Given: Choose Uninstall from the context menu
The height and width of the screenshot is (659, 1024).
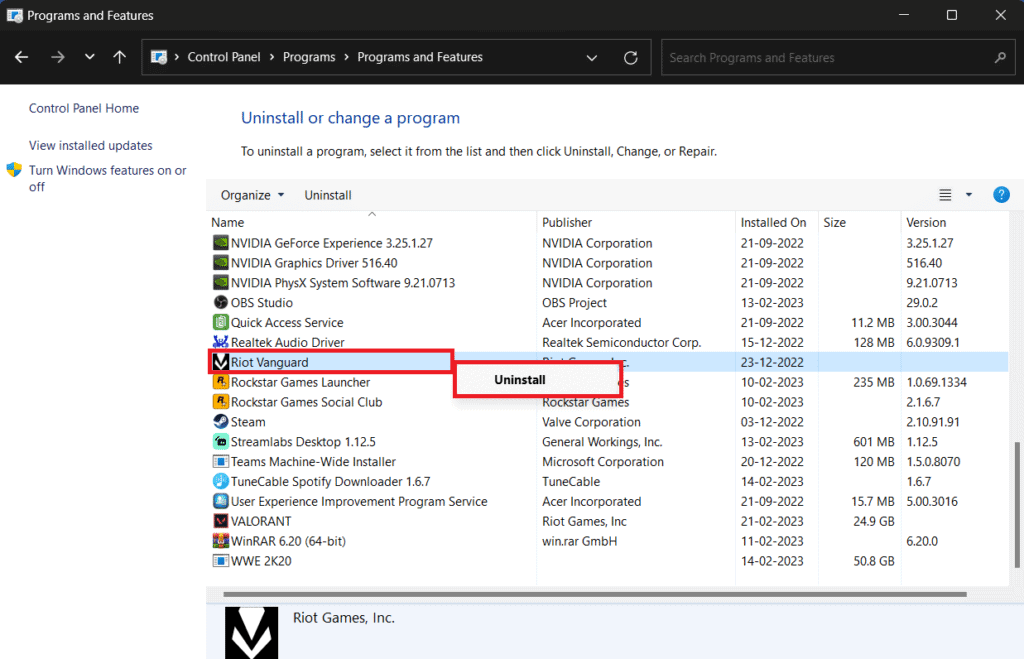Looking at the screenshot, I should pos(520,380).
